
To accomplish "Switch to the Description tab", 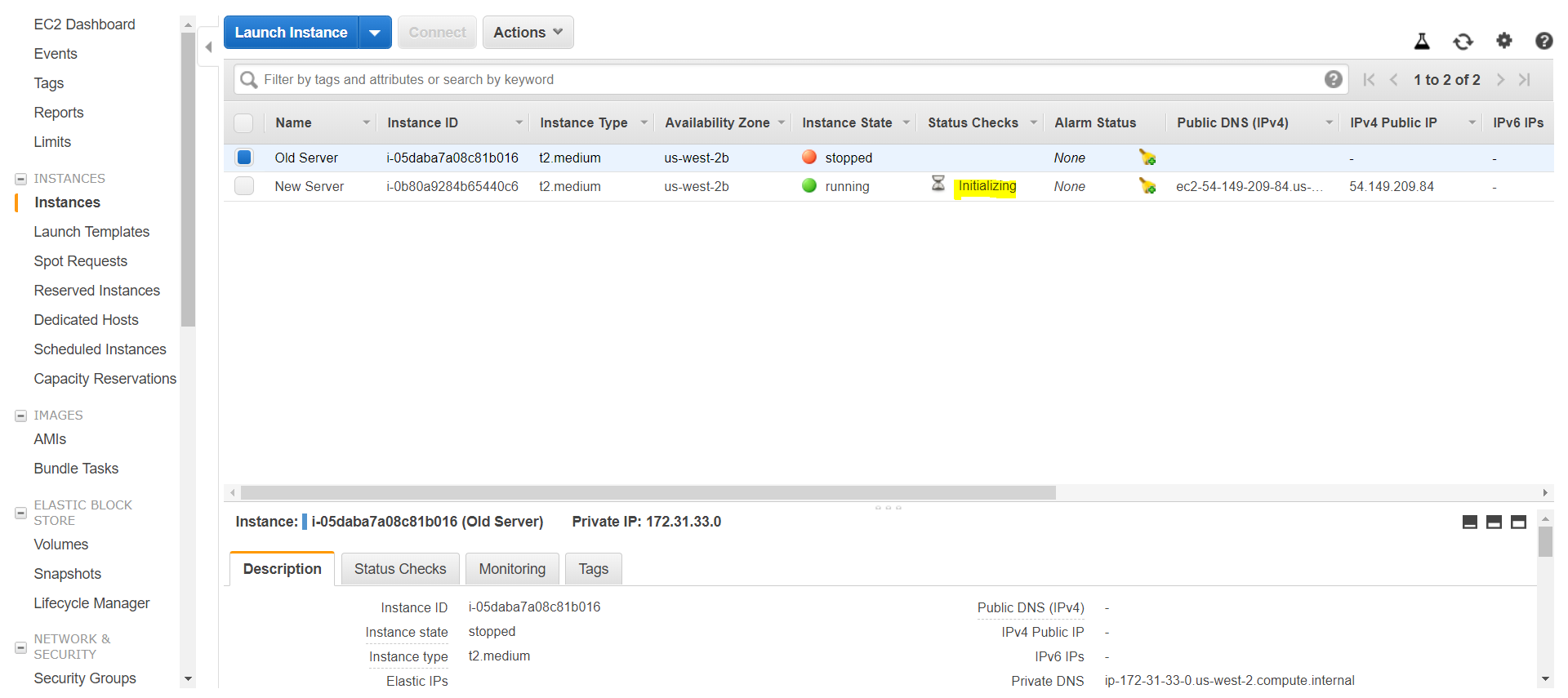I will pyautogui.click(x=282, y=569).
